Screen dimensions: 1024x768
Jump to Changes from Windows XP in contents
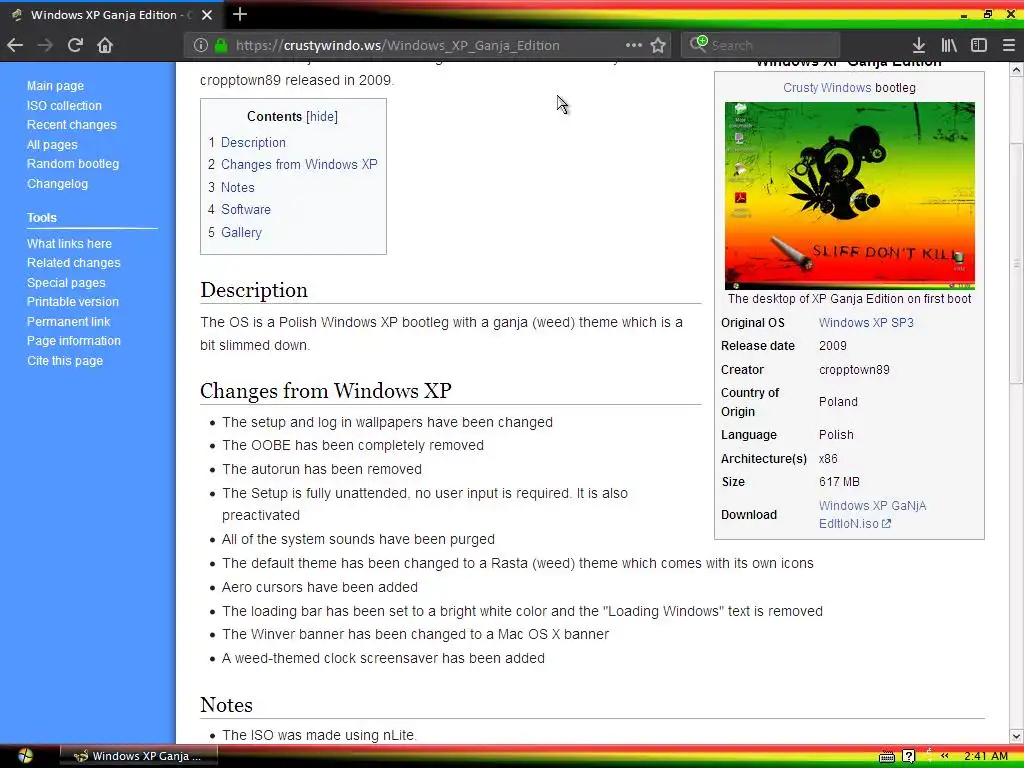click(x=299, y=165)
